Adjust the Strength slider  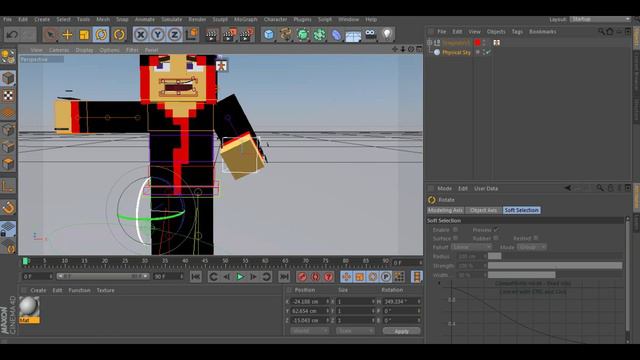555,266
